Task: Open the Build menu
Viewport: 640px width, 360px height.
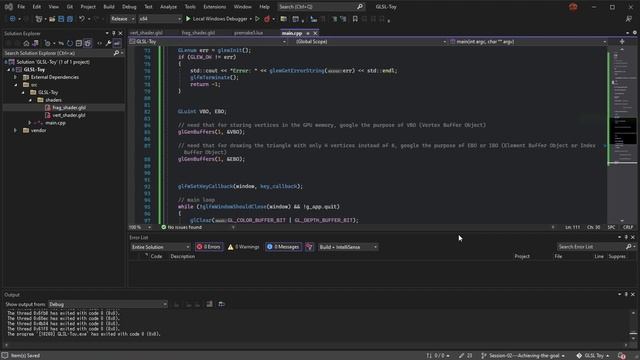Action: 109,7
